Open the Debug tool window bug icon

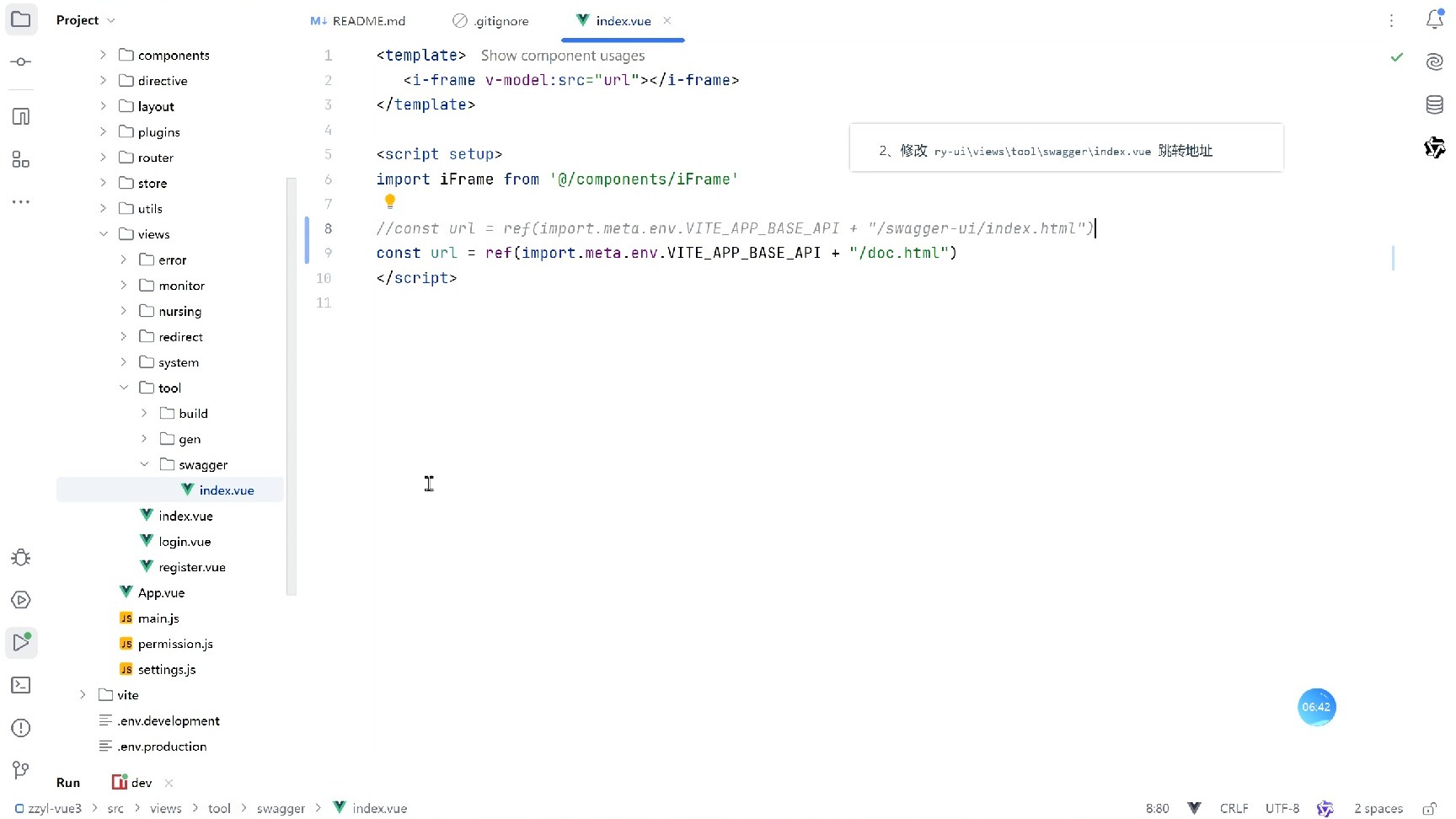click(21, 558)
